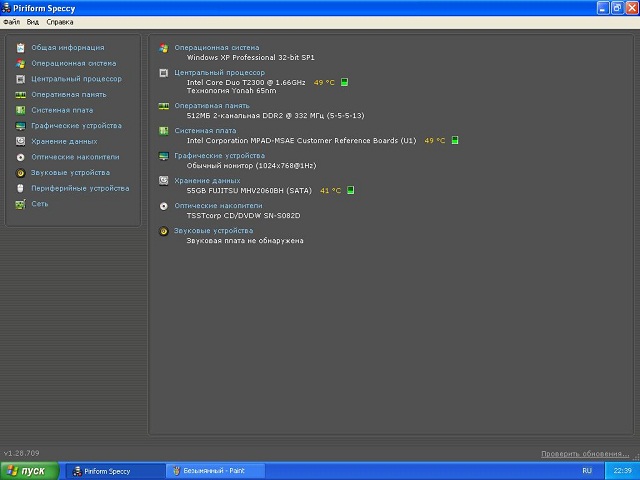Screen dimensions: 640x480
Task: Click the Проверить обновления link
Action: [586, 453]
